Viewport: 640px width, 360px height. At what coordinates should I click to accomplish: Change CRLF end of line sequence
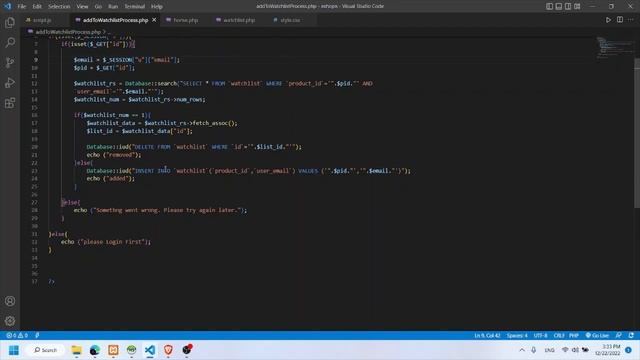click(x=559, y=335)
